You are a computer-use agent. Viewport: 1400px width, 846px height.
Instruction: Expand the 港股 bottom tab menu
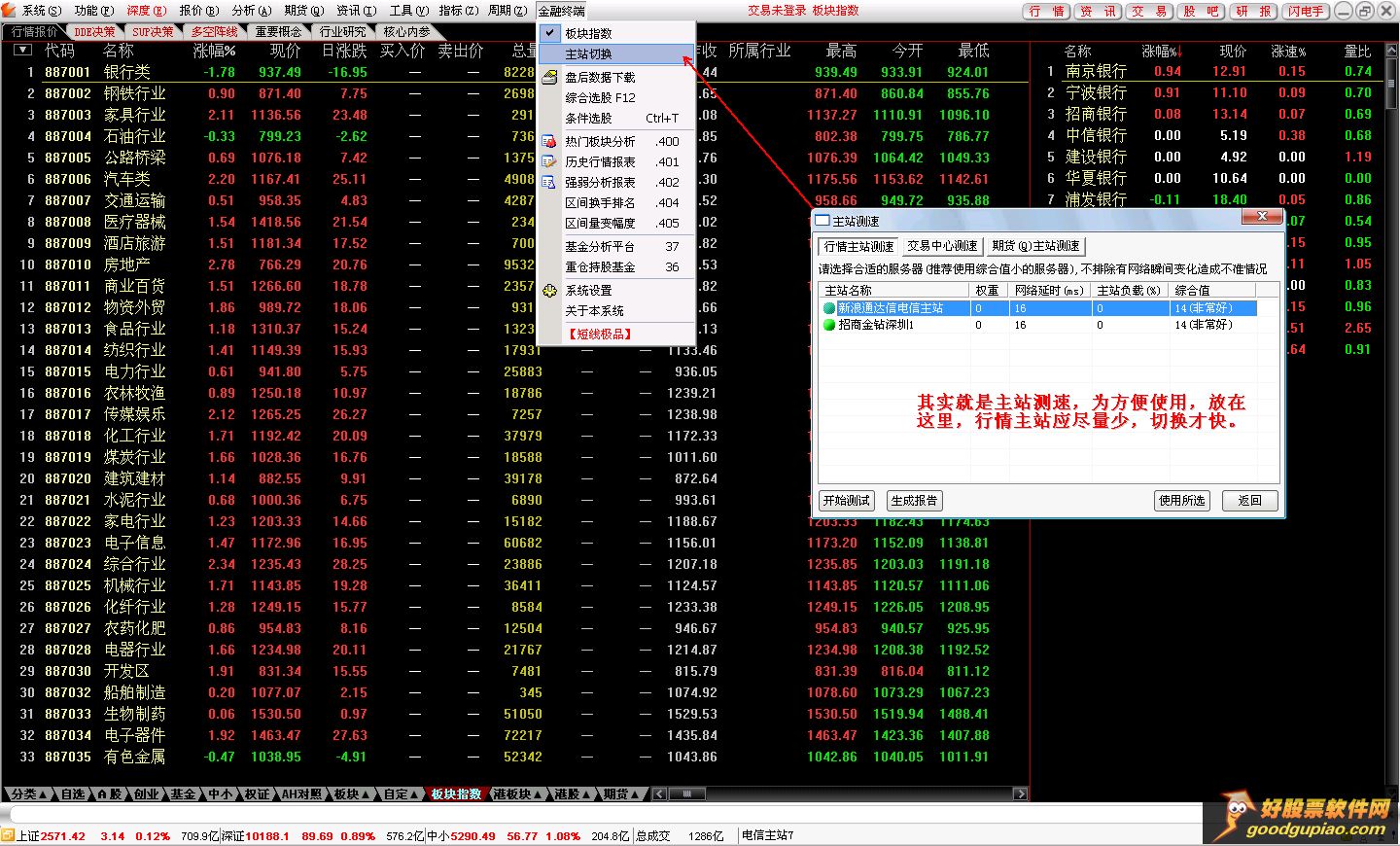pos(585,794)
